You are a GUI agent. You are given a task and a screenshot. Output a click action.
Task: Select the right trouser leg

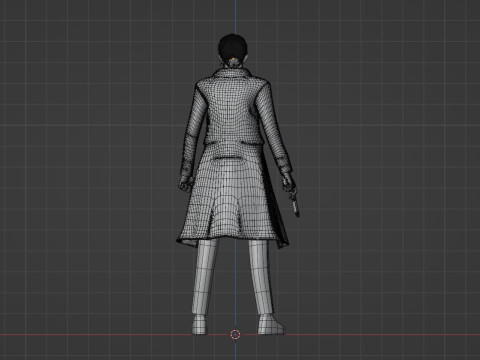[262, 277]
